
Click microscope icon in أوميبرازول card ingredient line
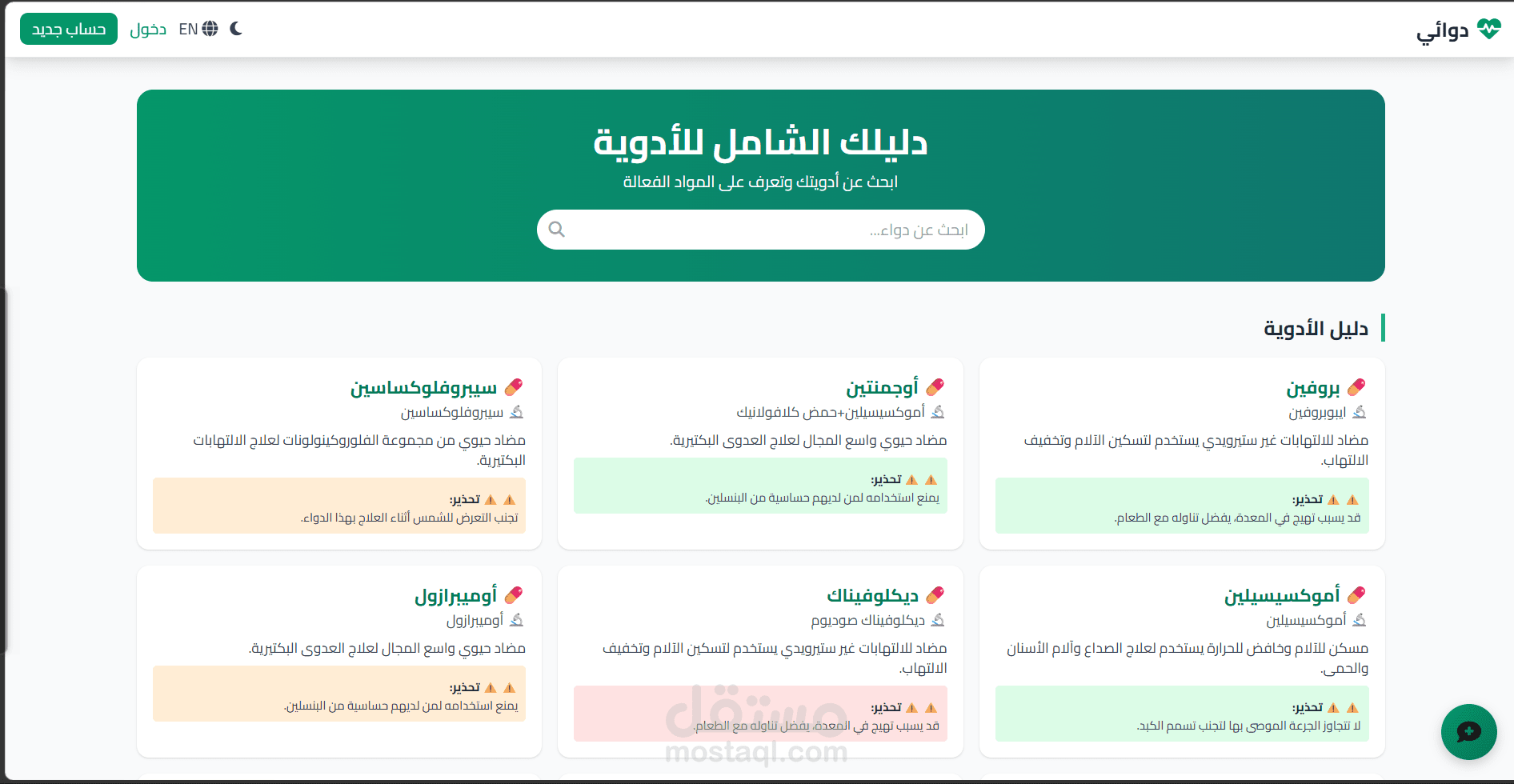[517, 620]
